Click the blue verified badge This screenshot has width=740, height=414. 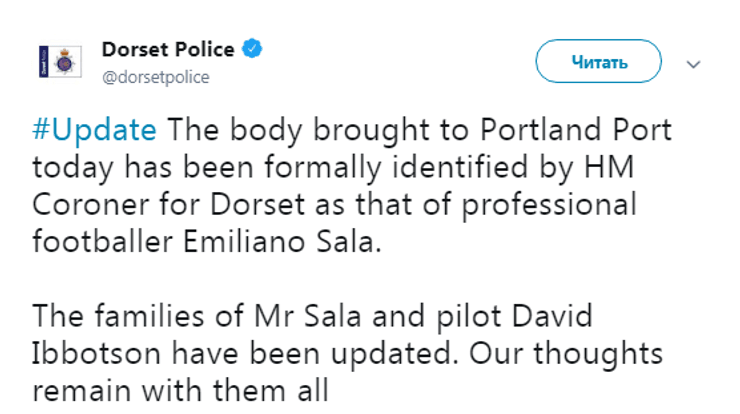click(x=255, y=49)
